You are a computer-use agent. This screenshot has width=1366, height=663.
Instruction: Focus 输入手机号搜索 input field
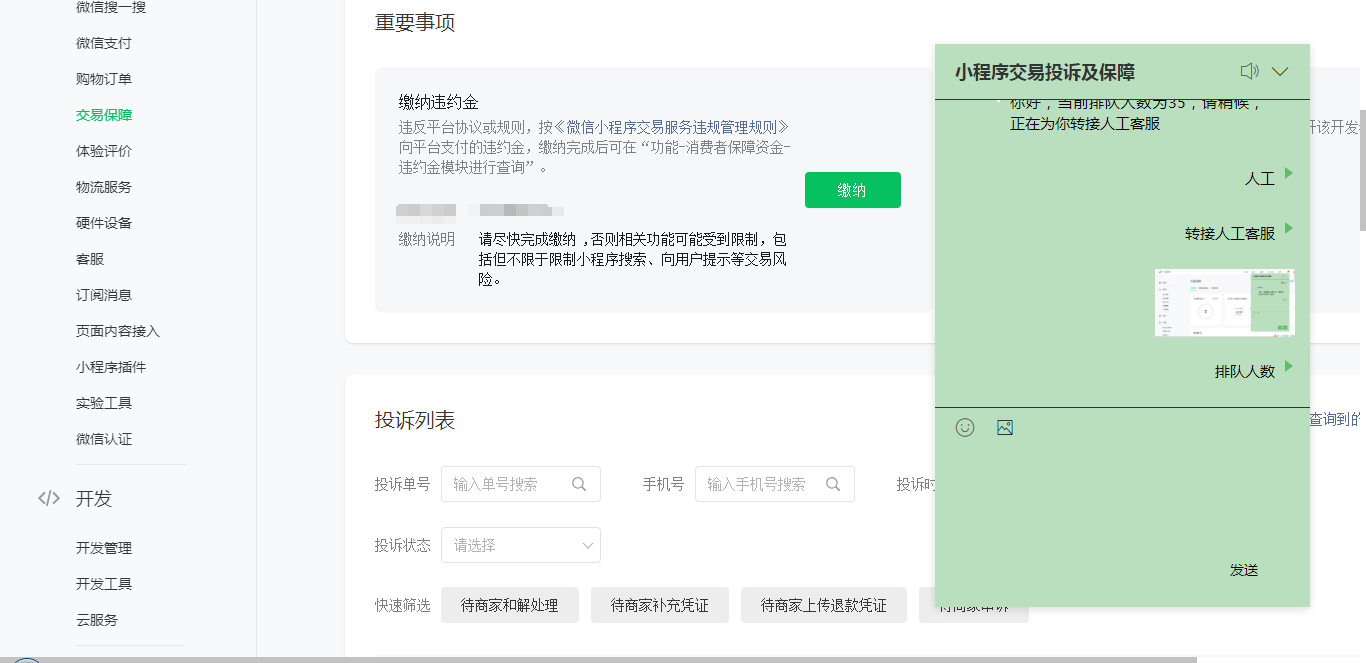pyautogui.click(x=775, y=484)
